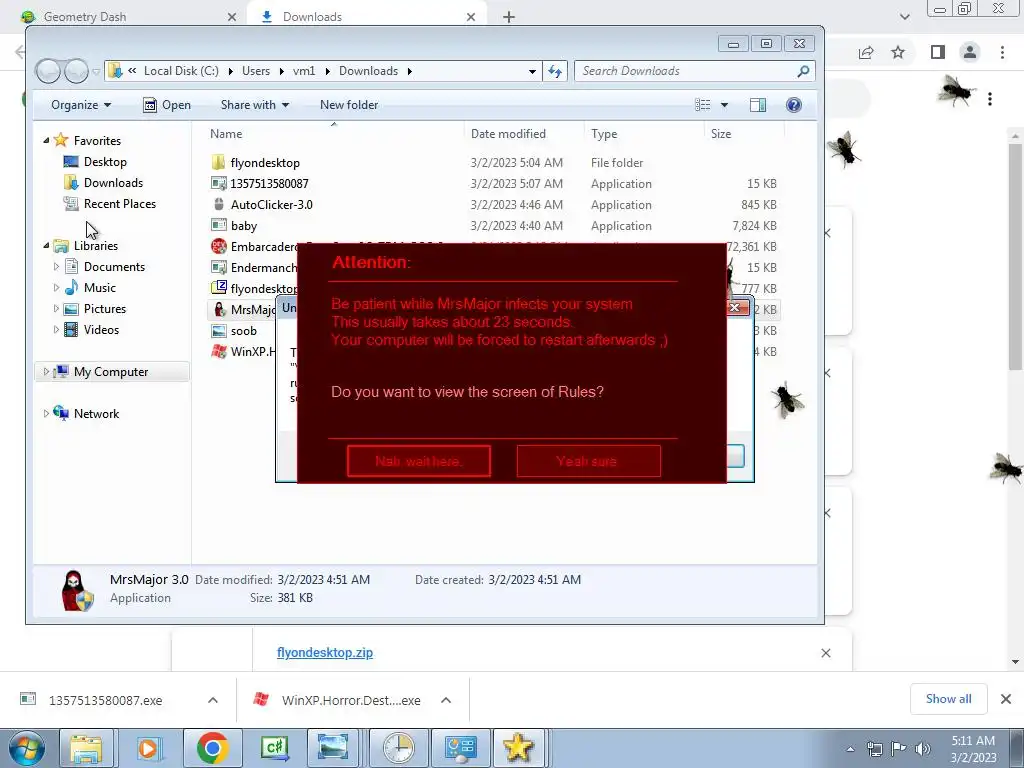Click the refresh button beside address bar
Screen dimensions: 1024x768
coord(555,71)
